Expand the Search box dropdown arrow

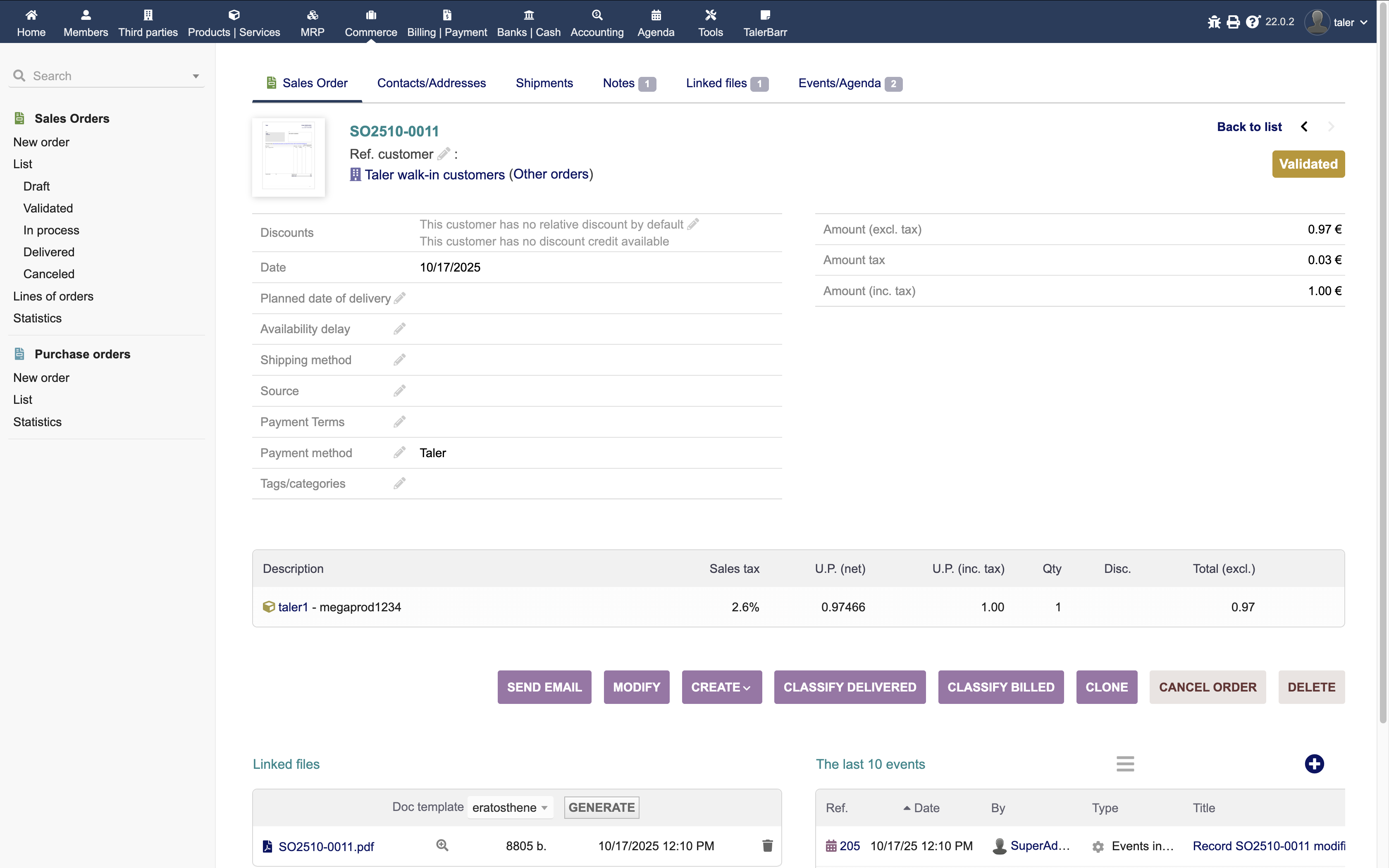point(196,76)
